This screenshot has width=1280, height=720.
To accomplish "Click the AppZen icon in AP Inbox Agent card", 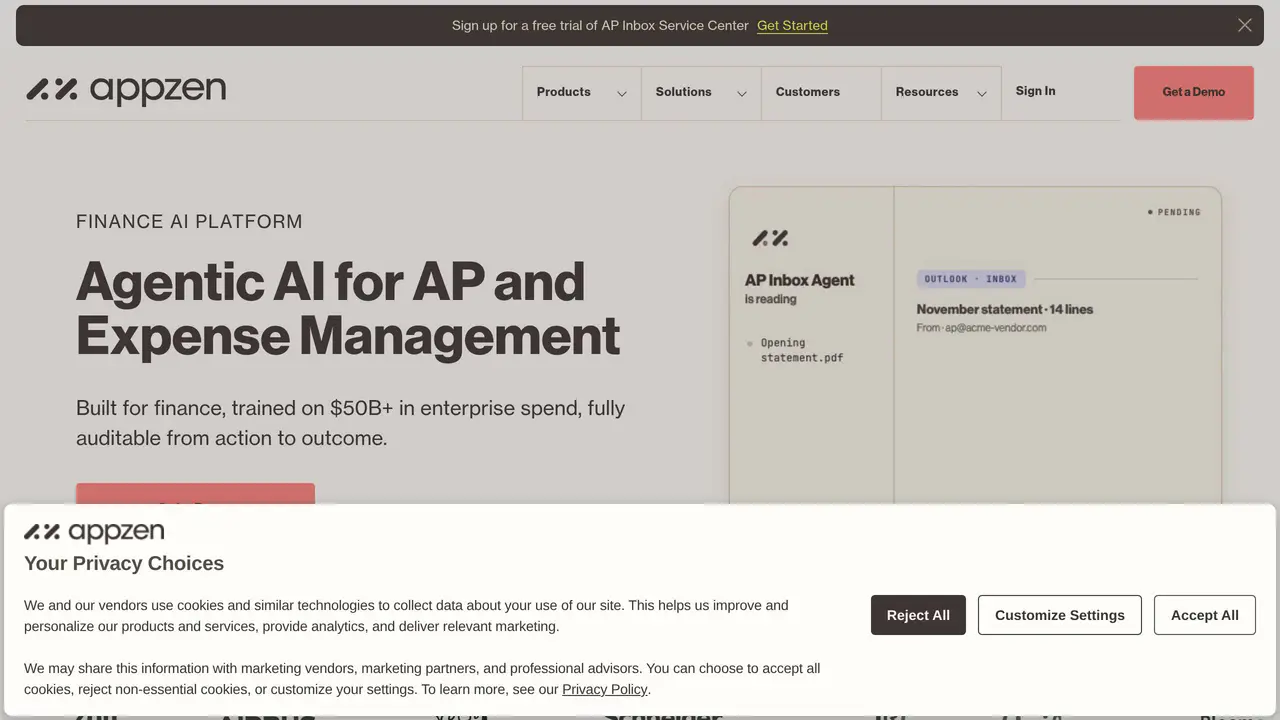I will coord(770,238).
